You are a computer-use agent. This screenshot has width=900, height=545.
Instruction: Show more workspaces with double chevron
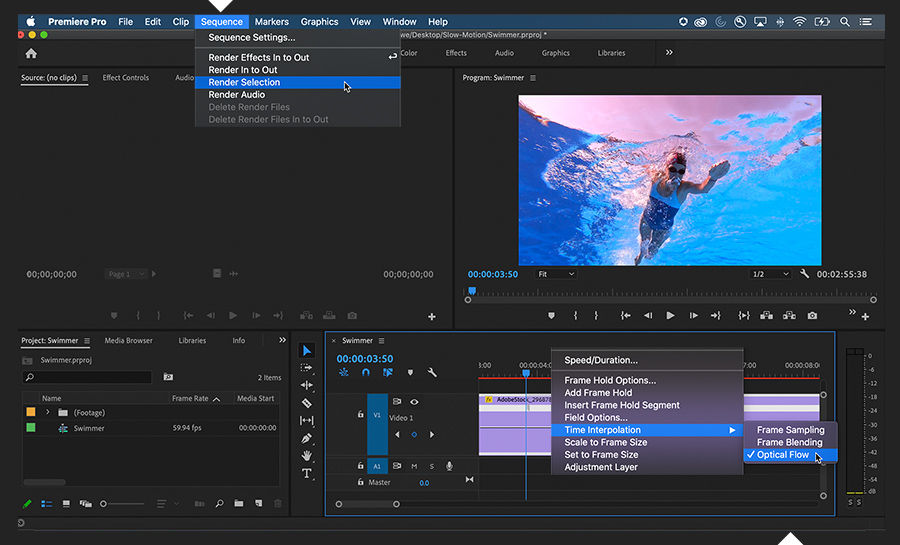pyautogui.click(x=669, y=52)
